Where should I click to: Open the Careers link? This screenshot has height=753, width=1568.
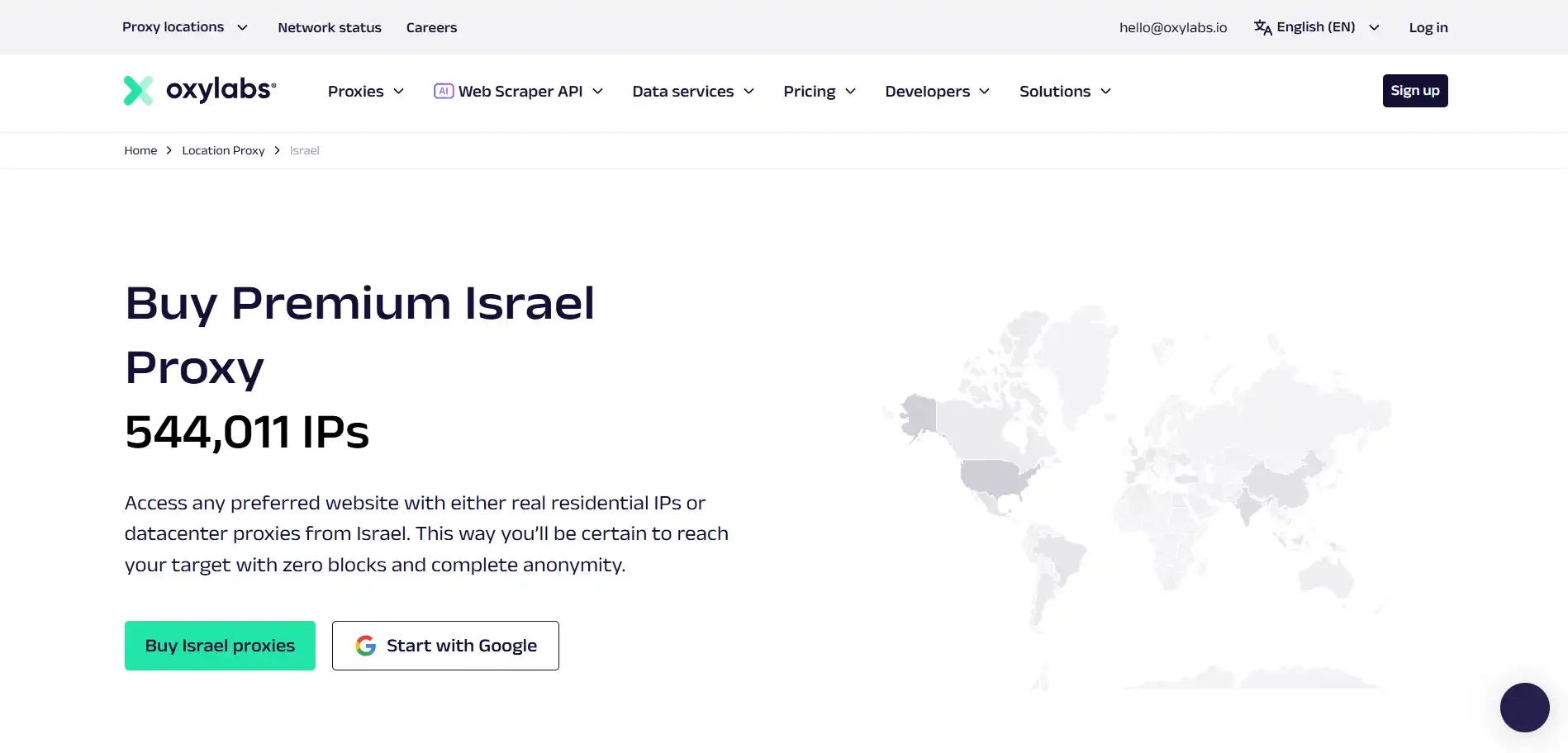[x=431, y=27]
